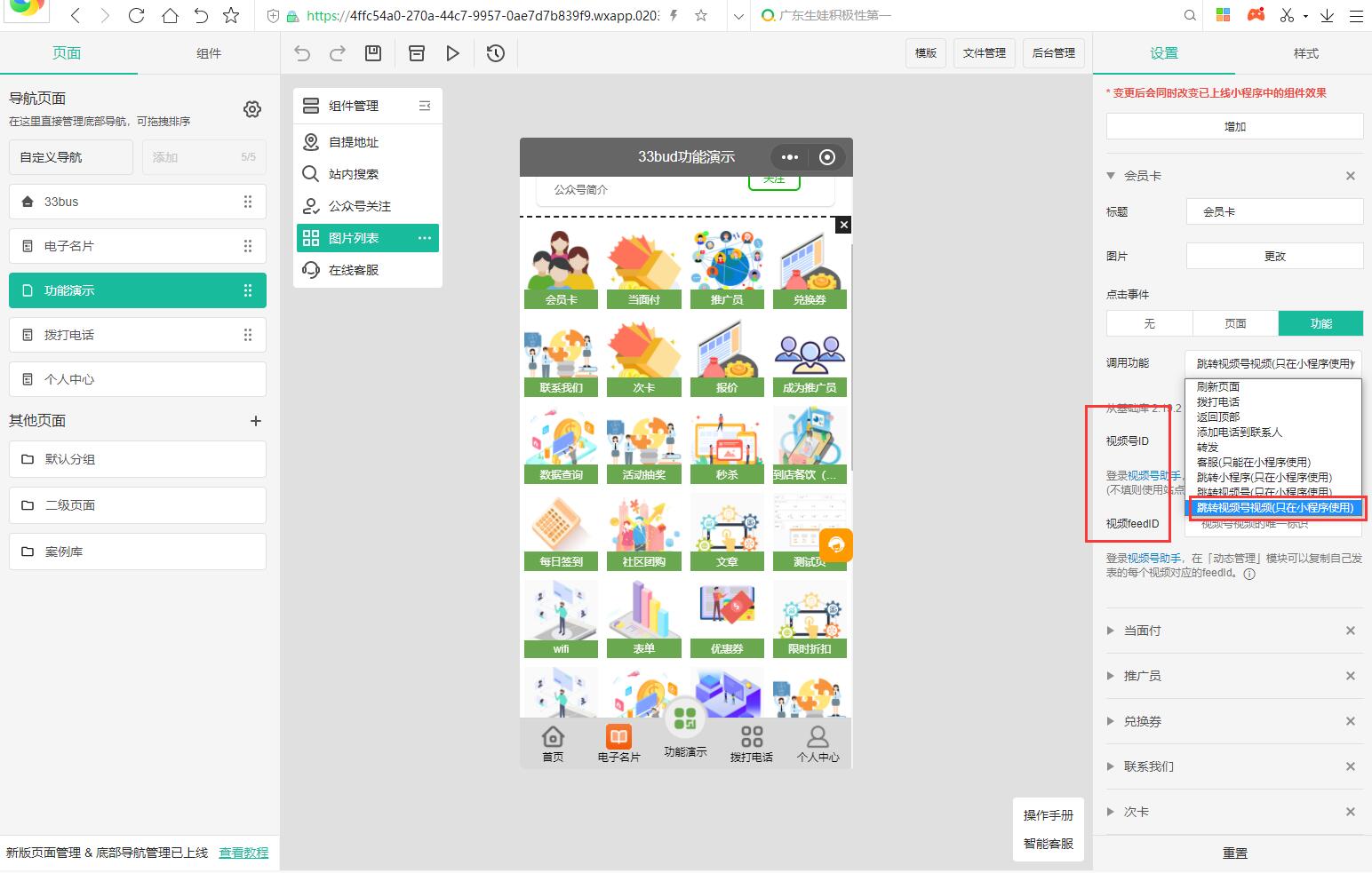Collapse the 会员卡 section
1372x873 pixels.
pos(1111,176)
